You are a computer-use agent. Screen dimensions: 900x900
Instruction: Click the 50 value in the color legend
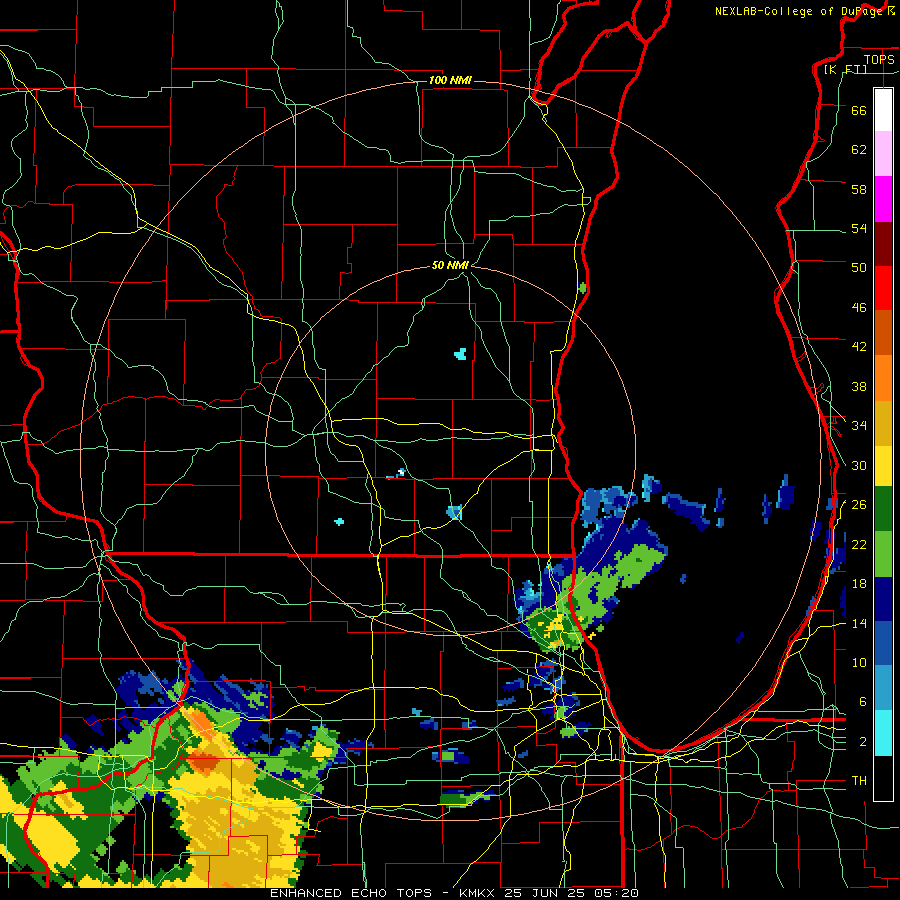[x=859, y=267]
